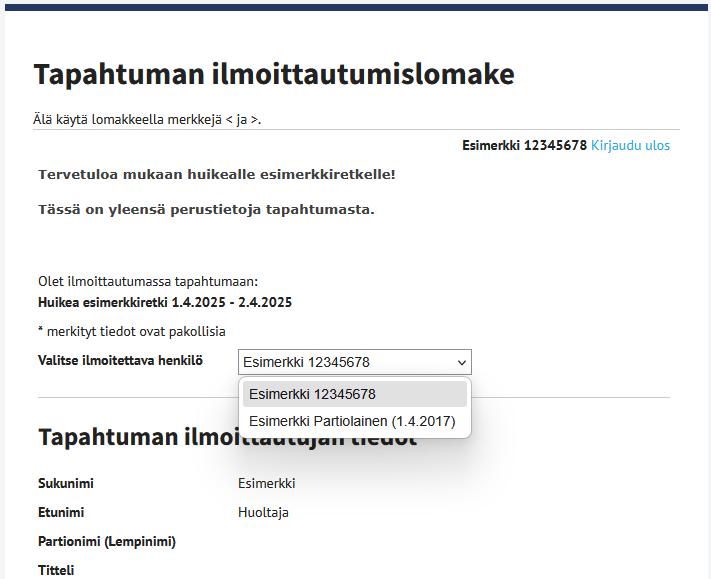Click the Tervetuloa mukaan welcome text
Image resolution: width=711 pixels, height=579 pixels.
[217, 175]
